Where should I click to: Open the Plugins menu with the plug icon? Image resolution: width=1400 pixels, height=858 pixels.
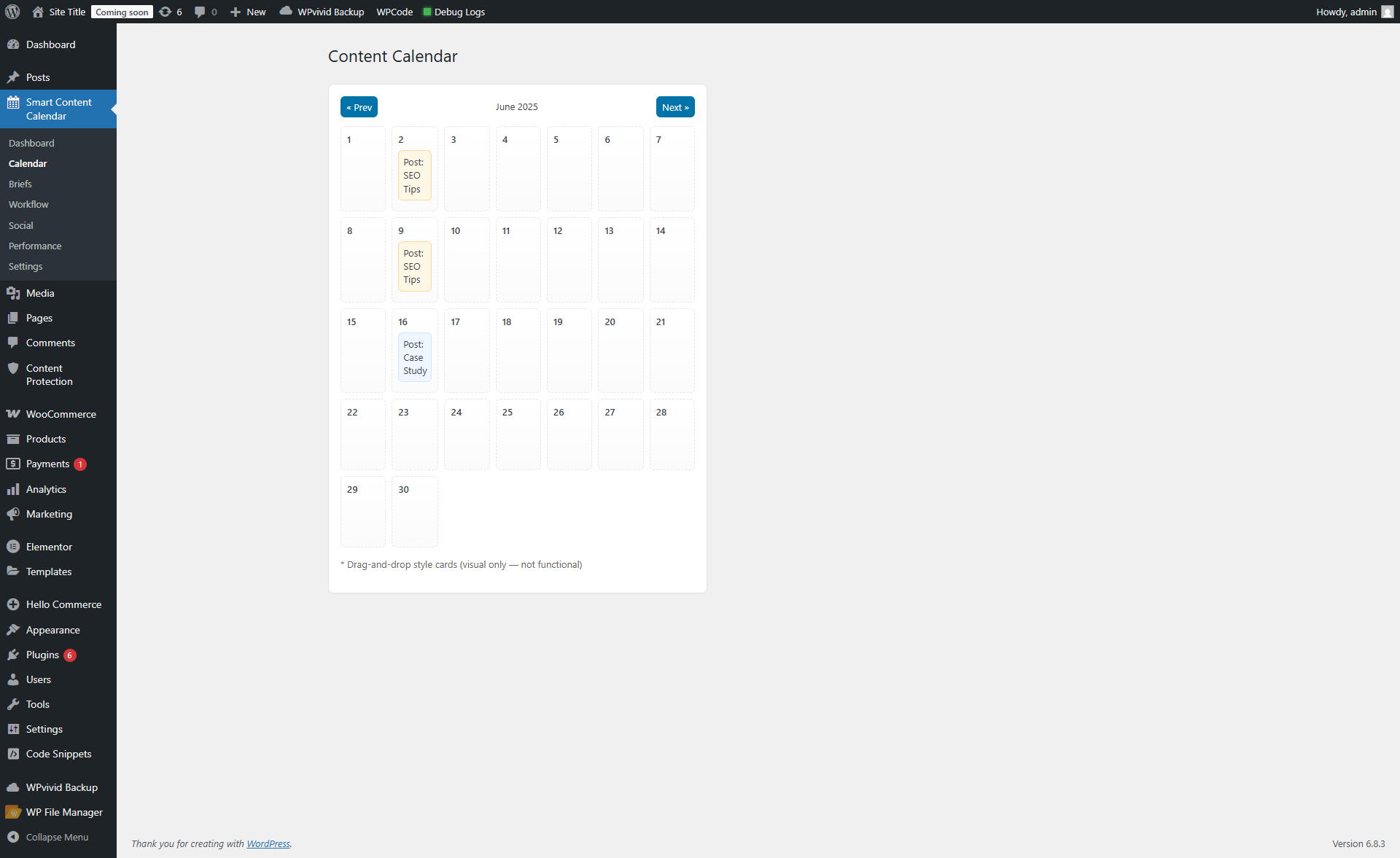[x=13, y=655]
